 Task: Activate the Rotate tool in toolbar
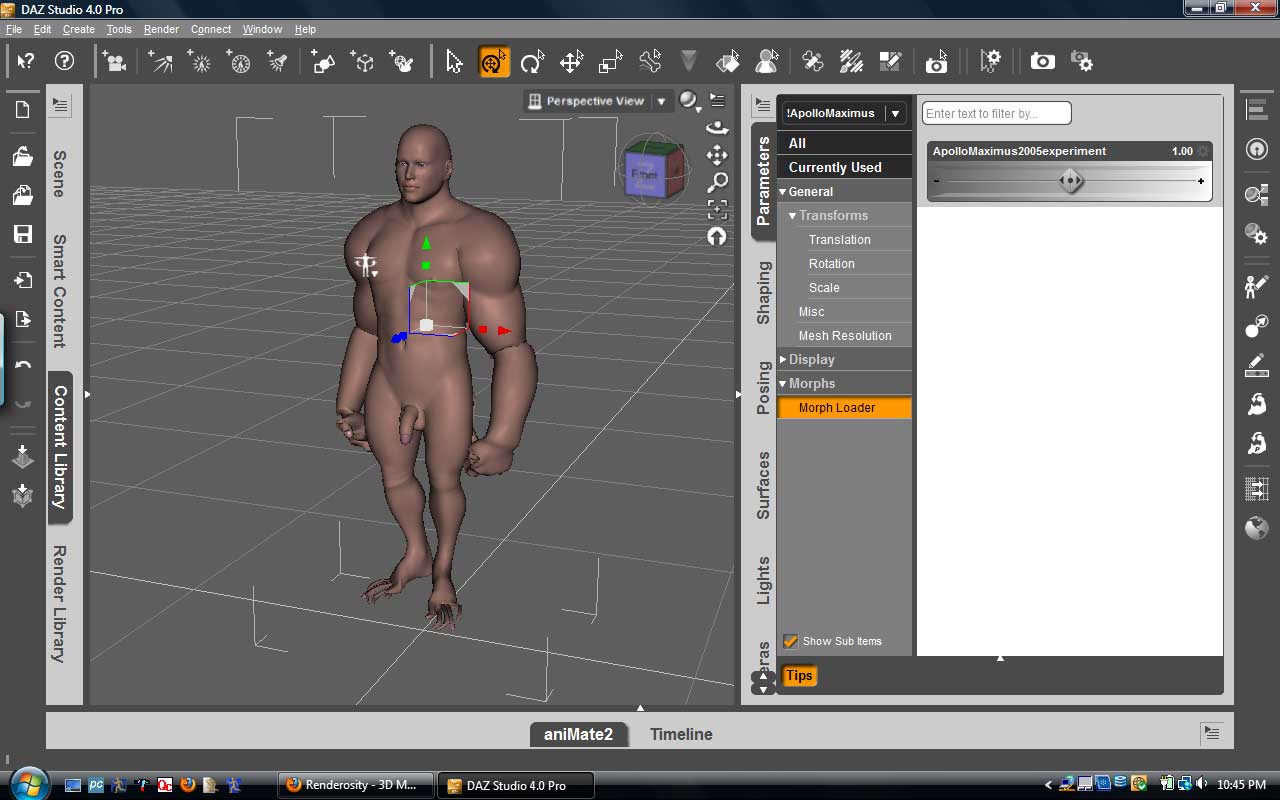coord(532,62)
